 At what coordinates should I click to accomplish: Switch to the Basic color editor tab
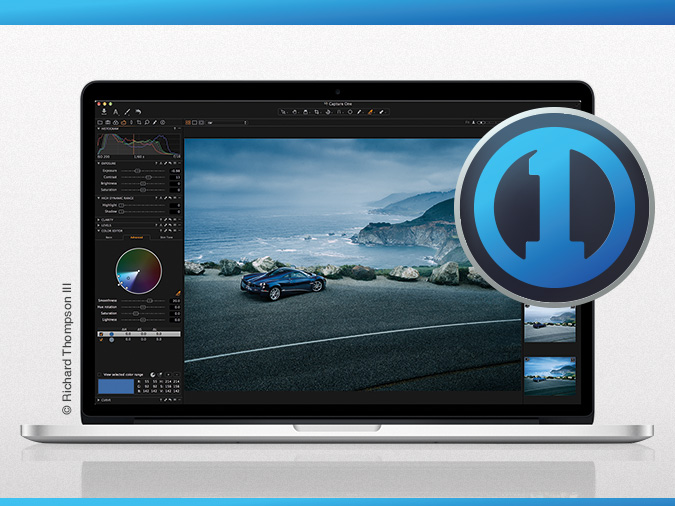pos(109,238)
